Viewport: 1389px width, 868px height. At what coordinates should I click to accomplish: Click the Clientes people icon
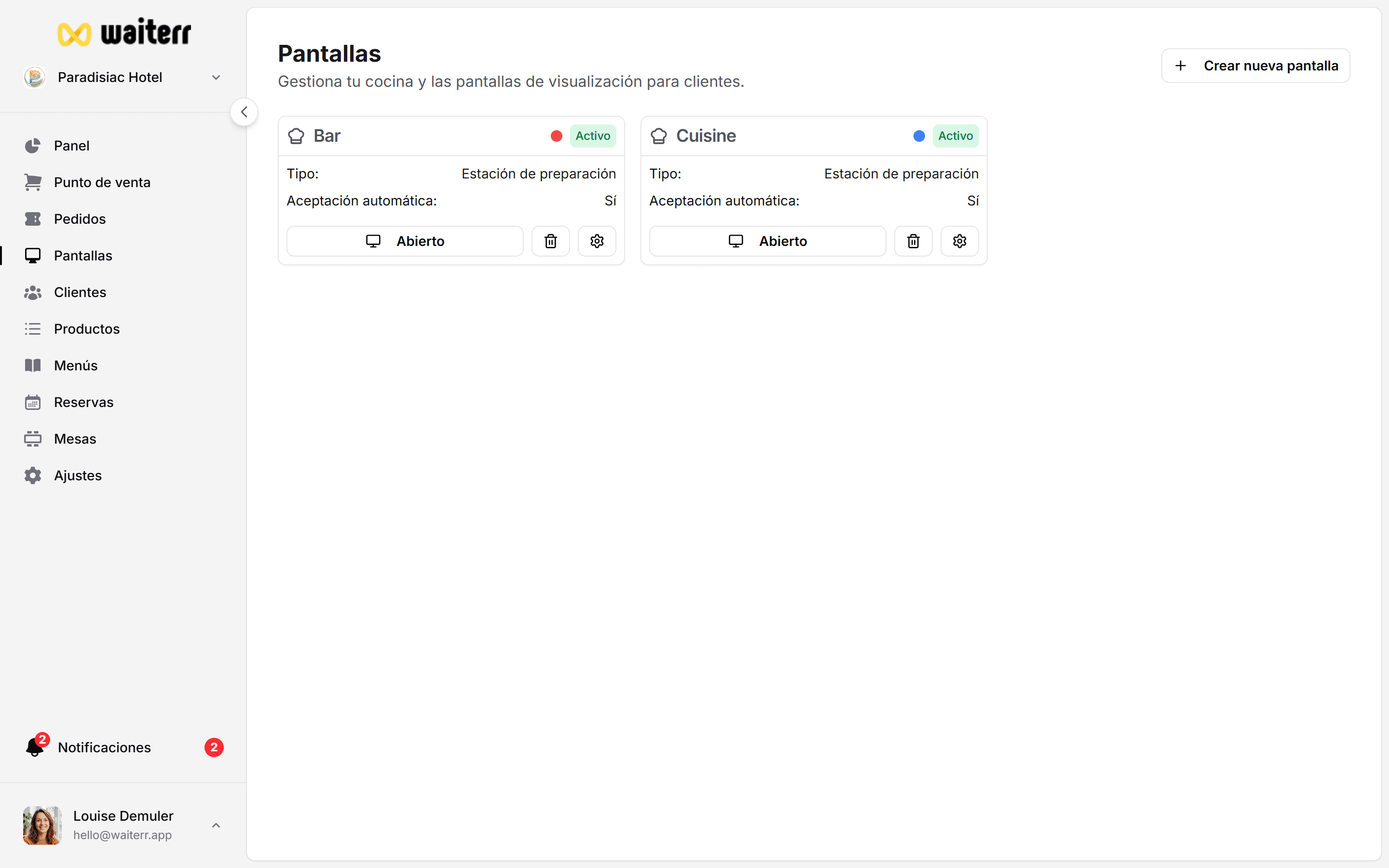33,293
